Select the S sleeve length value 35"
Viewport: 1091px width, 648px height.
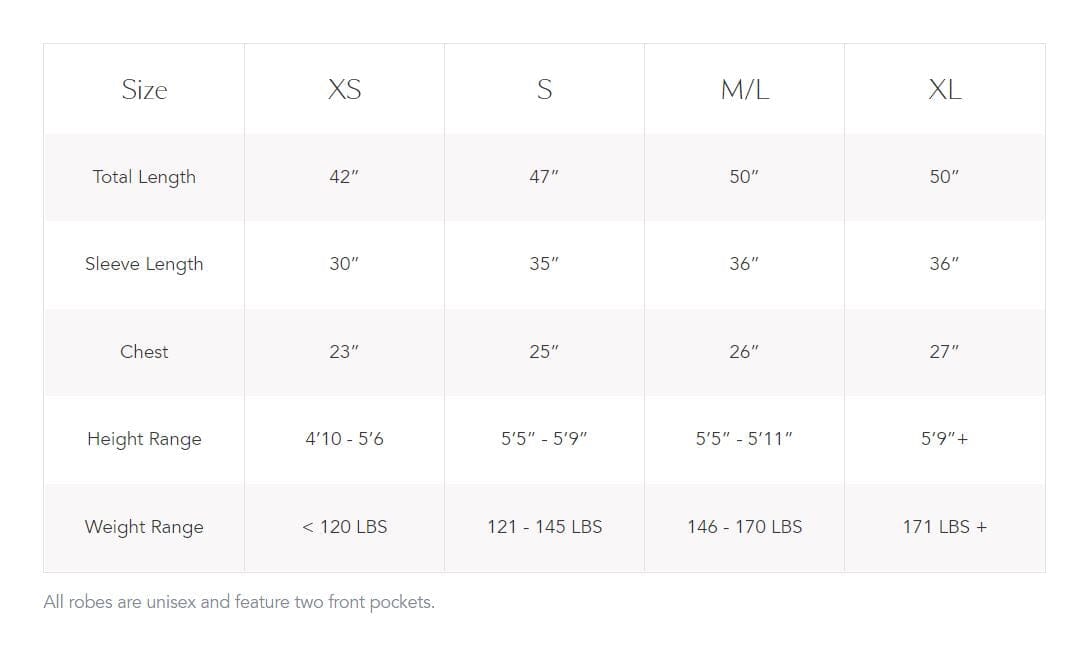tap(544, 264)
